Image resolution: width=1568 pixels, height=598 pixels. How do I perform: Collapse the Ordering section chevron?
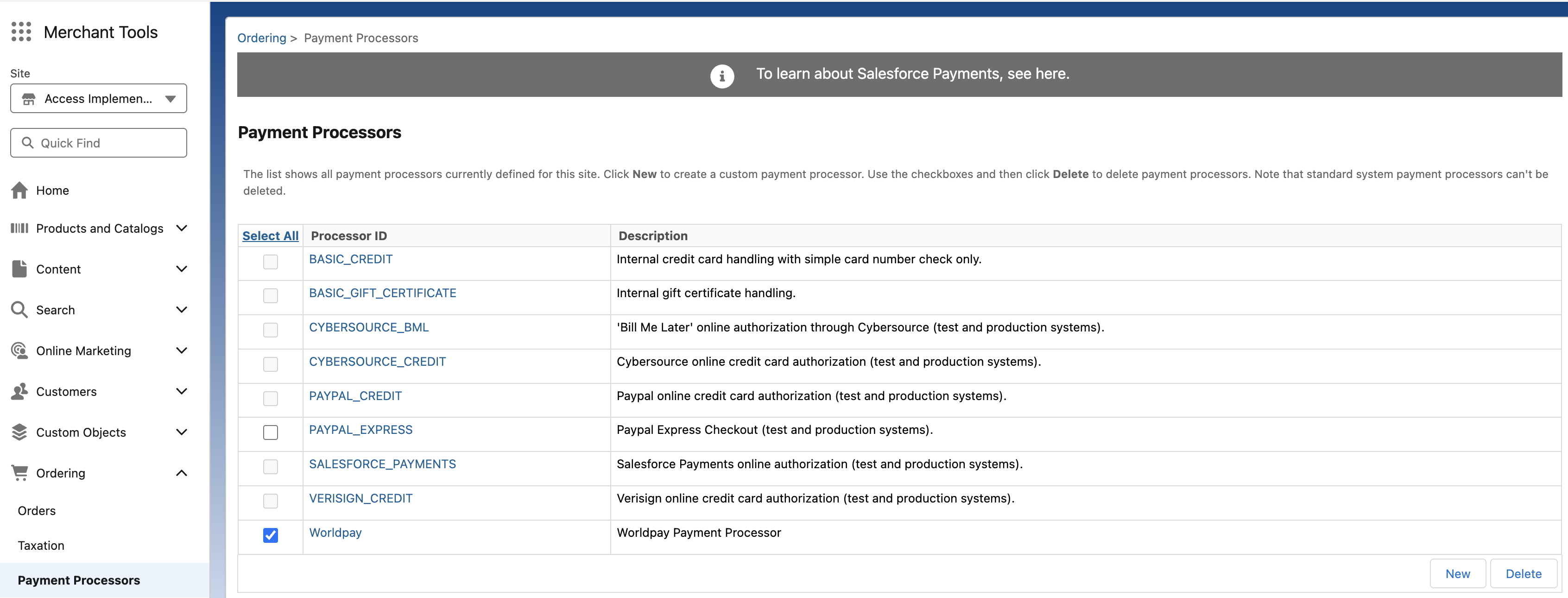click(181, 473)
